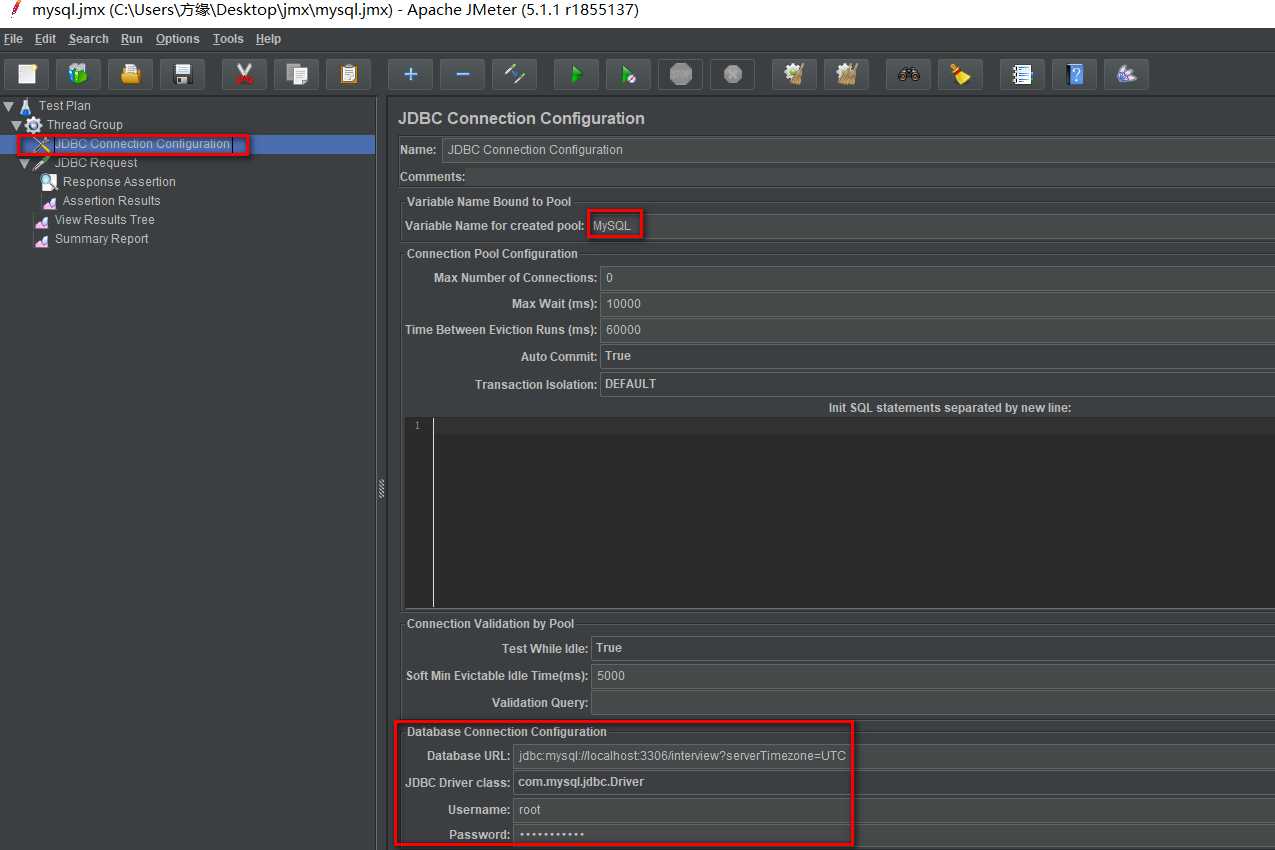Collapse all with the minus icon
This screenshot has width=1275, height=850.
point(462,74)
